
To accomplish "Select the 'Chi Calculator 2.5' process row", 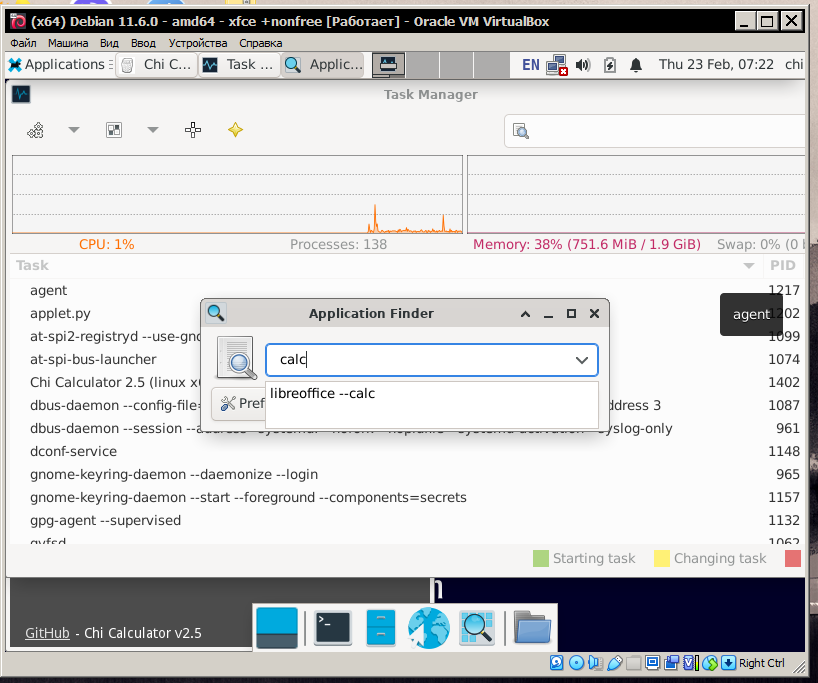I will click(x=405, y=382).
